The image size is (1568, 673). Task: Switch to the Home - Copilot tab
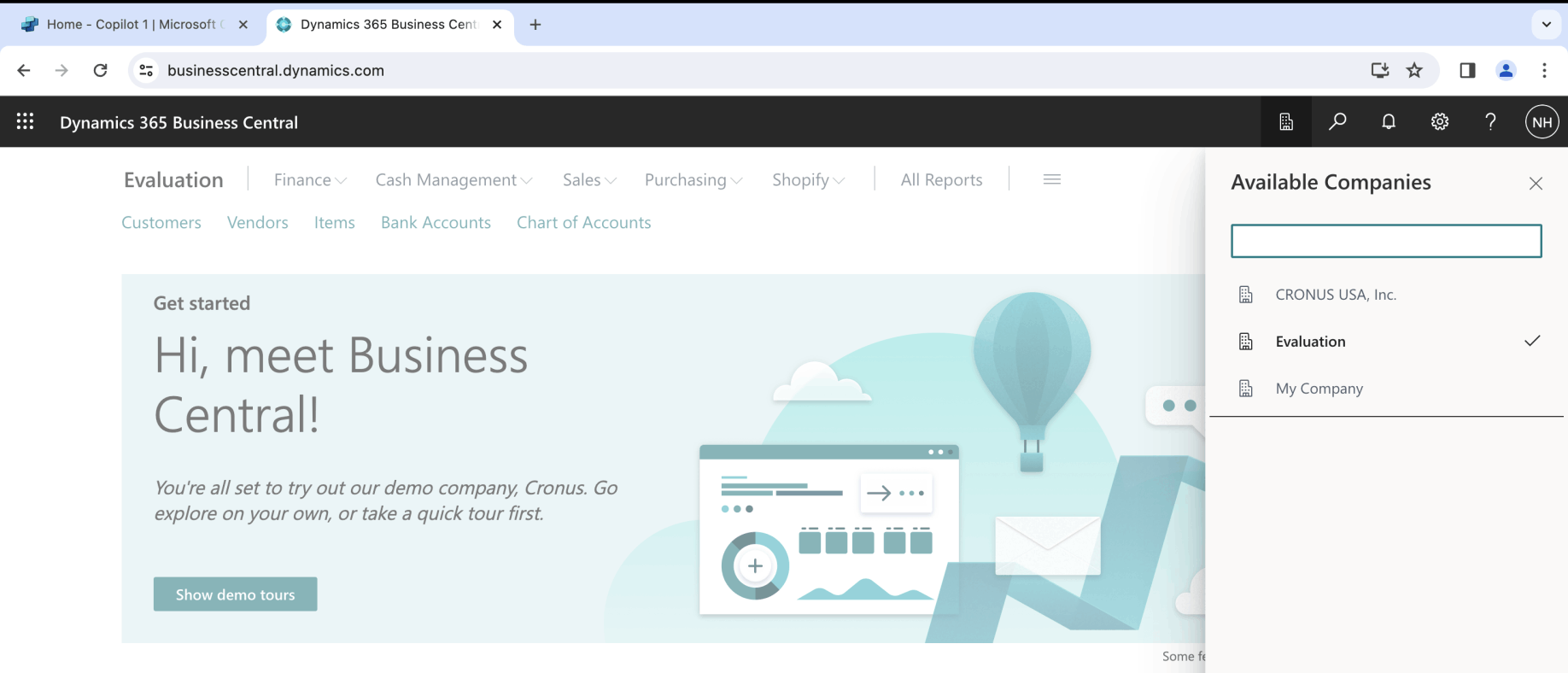click(x=135, y=25)
